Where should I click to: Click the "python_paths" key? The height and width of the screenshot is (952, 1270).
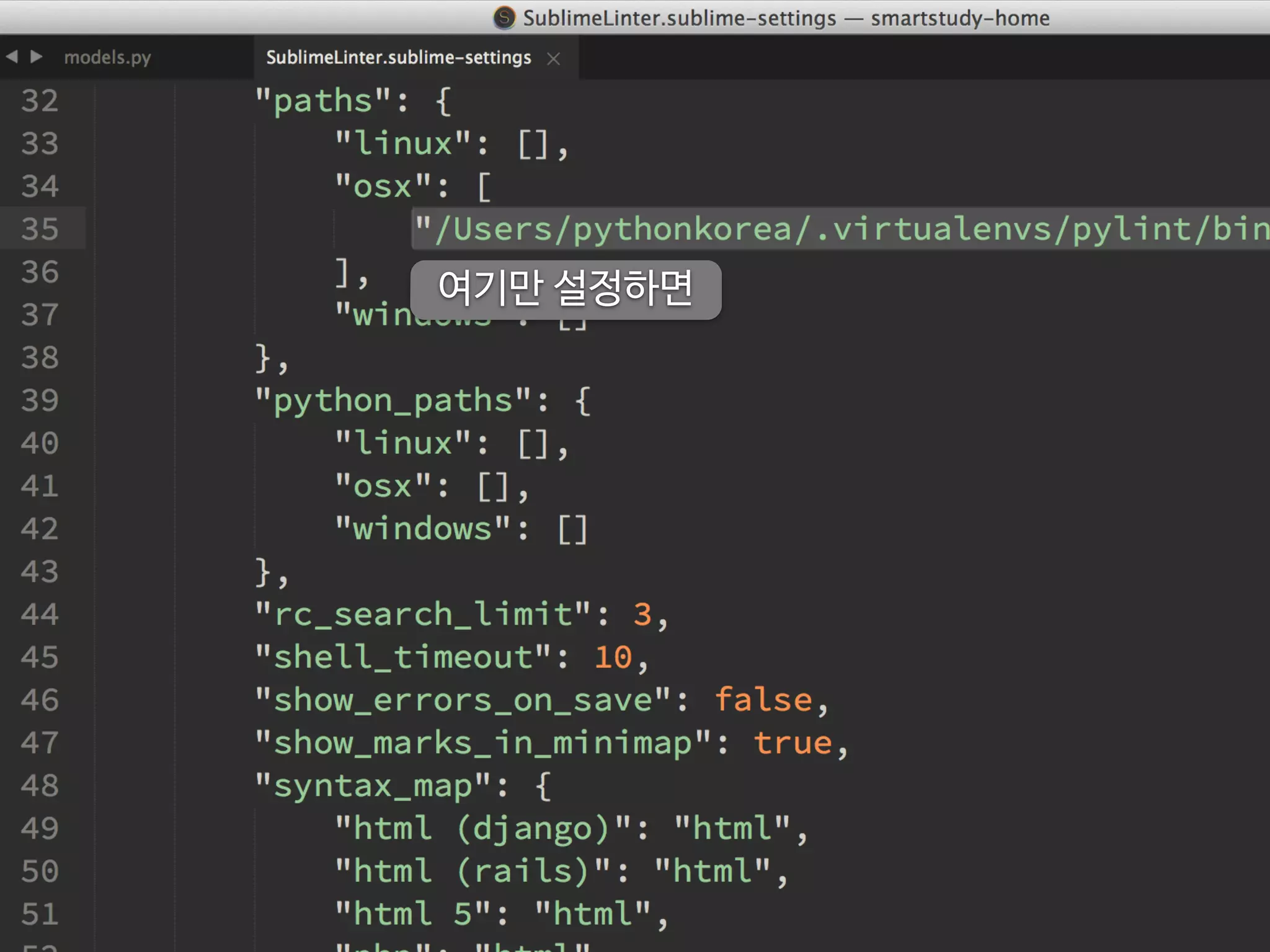point(393,401)
